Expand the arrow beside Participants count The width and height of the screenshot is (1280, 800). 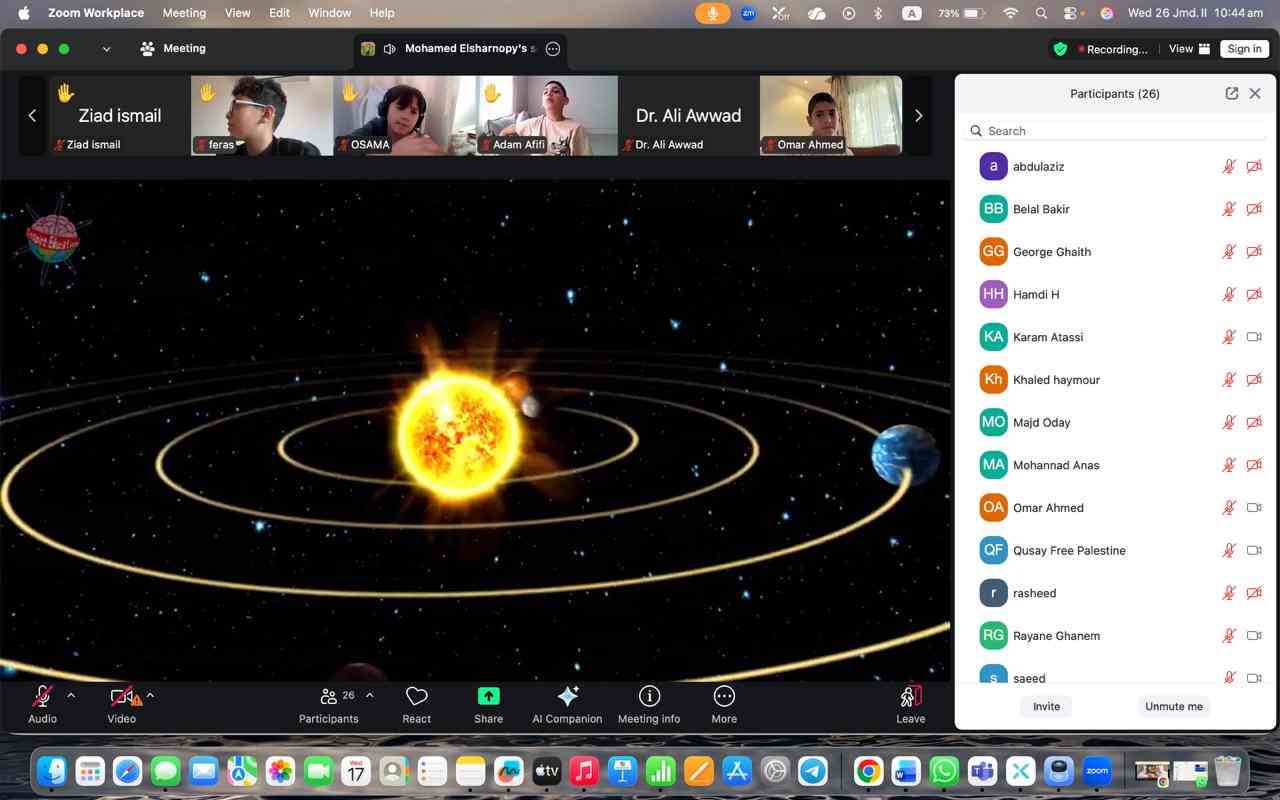(x=370, y=695)
